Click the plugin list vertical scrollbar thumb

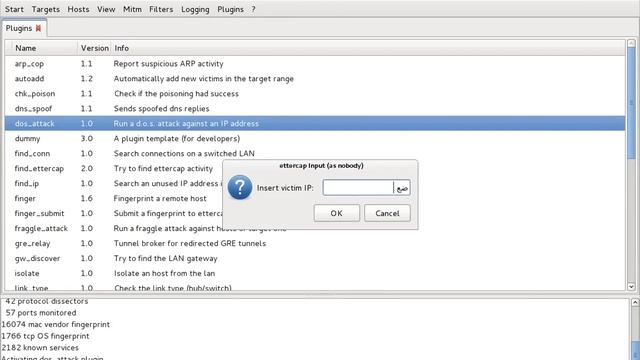631,103
